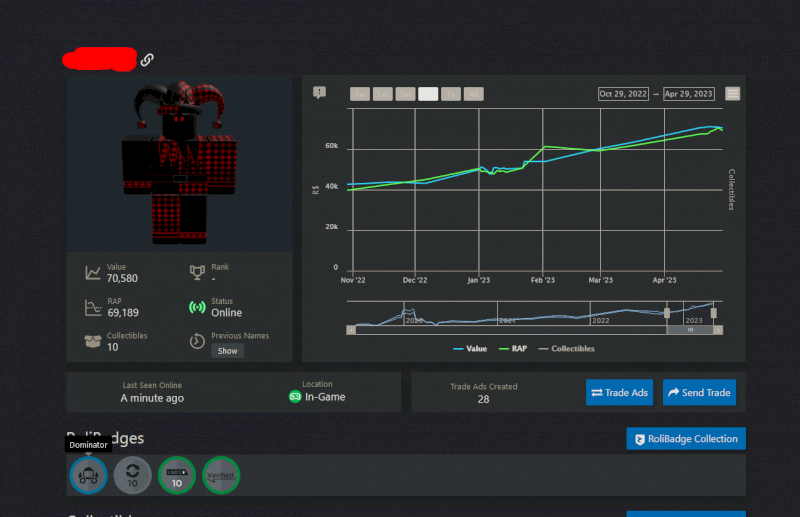Select the 1m chart range
800x517 pixels.
[x=383, y=94]
